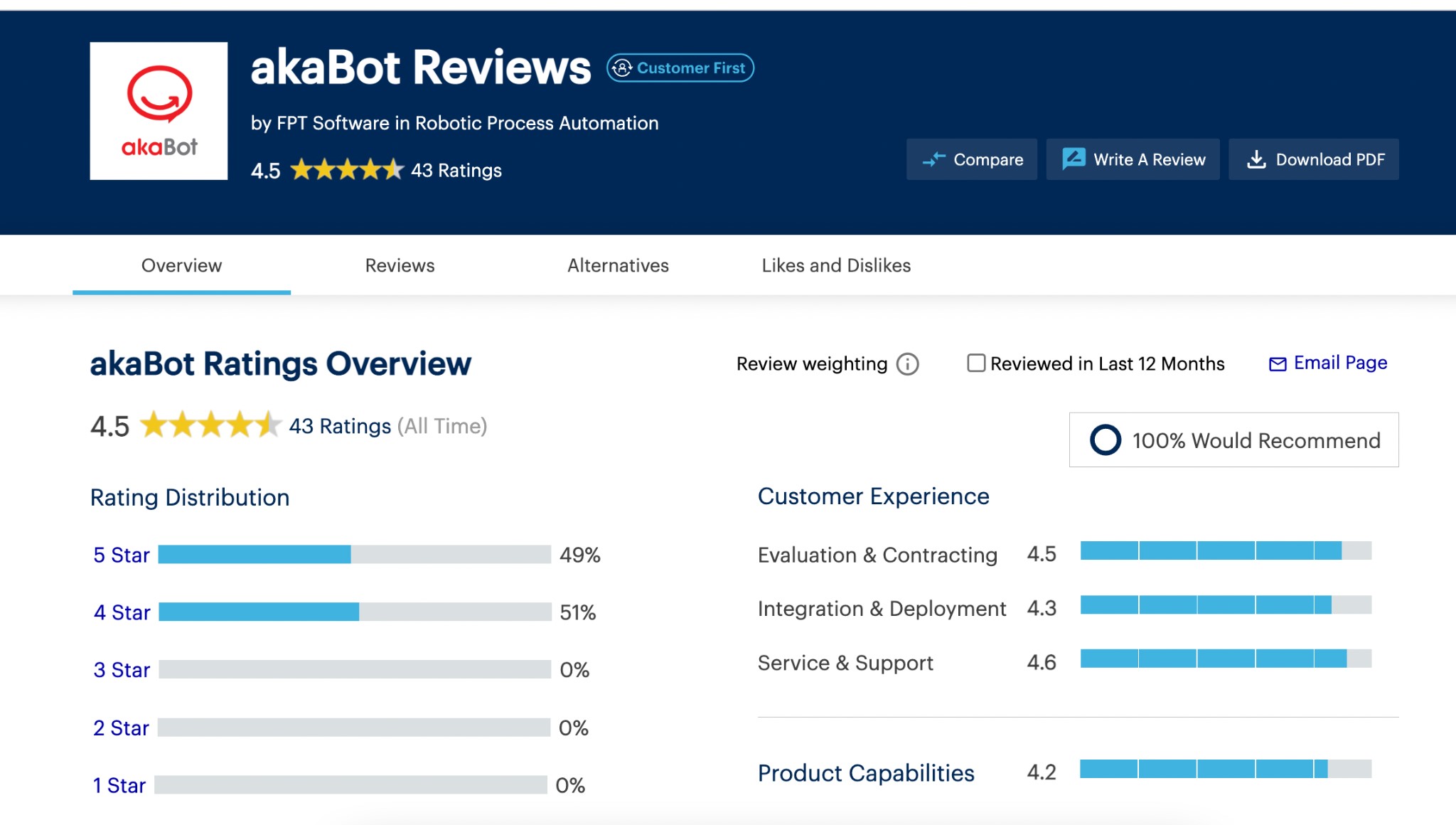Click the Product Capabilities heading
Viewport: 1456px width, 825px height.
[x=866, y=772]
